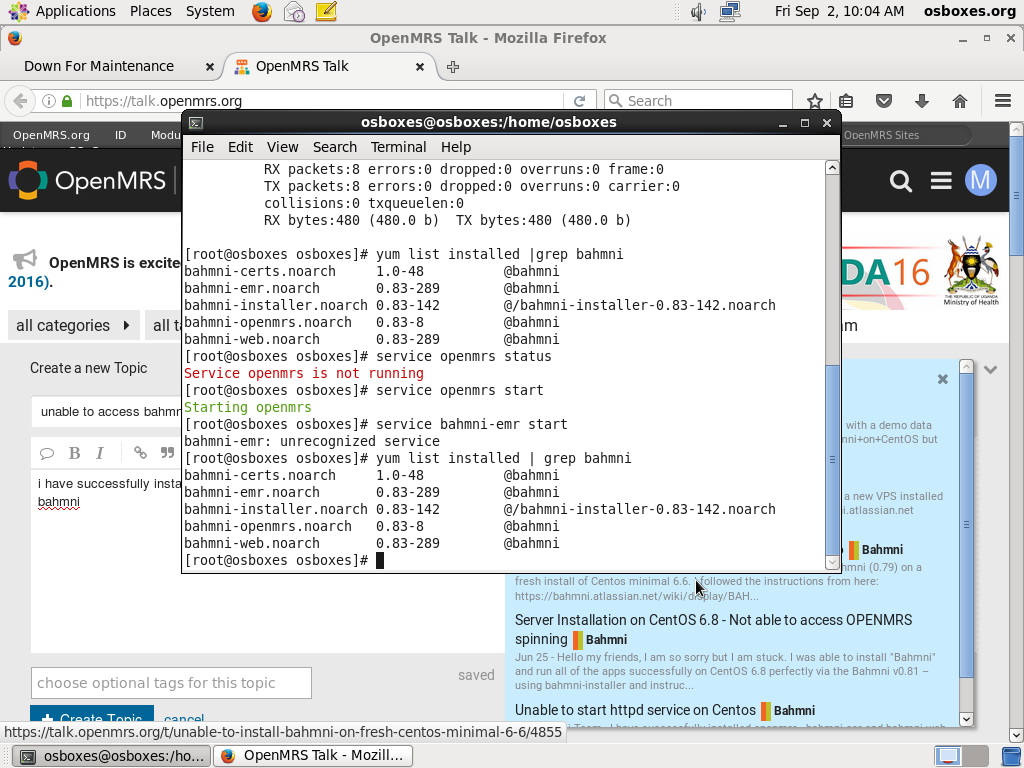1024x768 pixels.
Task: Click the OpenMRS logo
Action: 88,180
